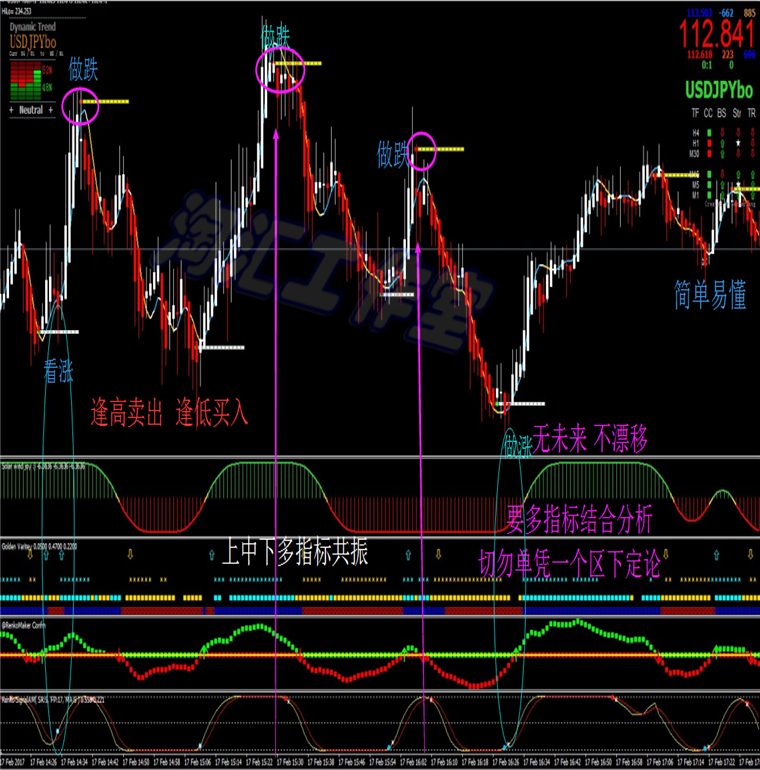Click the orange USDJPYbo label under Dynamic Trend

point(32,43)
